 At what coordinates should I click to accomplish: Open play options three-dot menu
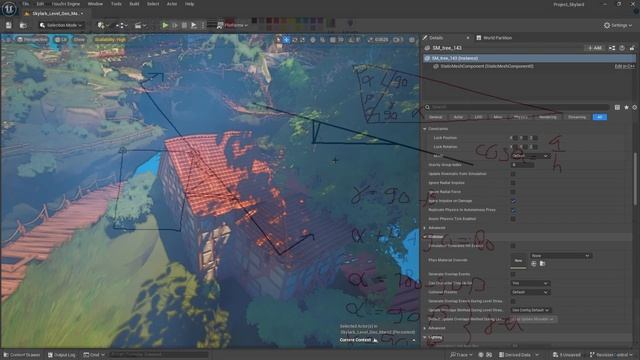[203, 25]
